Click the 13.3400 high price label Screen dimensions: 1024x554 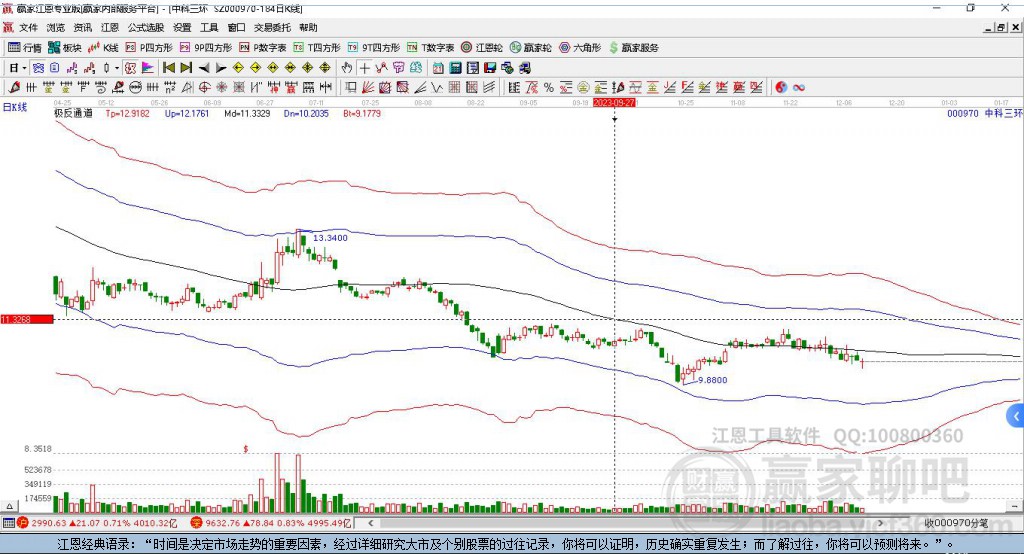click(330, 238)
